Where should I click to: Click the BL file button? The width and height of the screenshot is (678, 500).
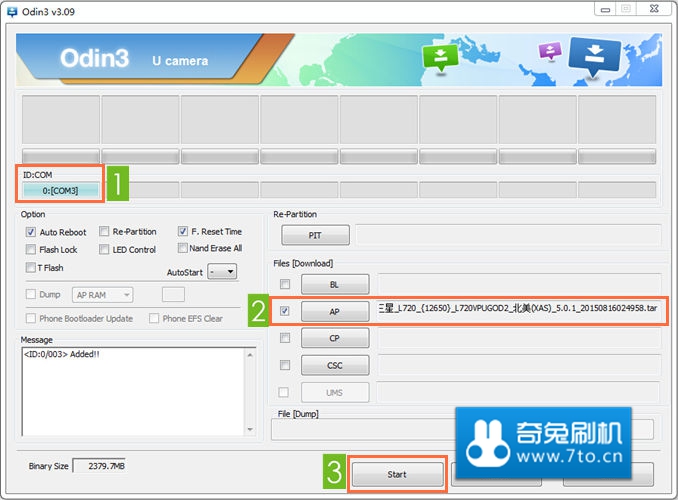pos(335,285)
